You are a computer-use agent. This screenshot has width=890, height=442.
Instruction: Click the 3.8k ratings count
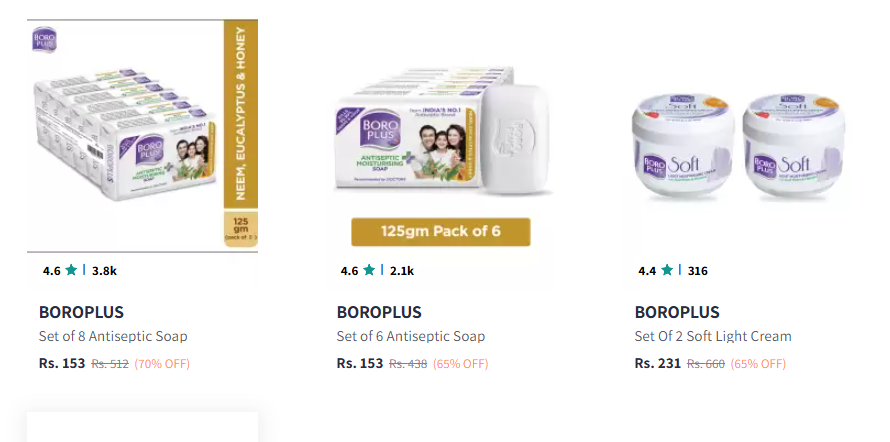tap(104, 270)
